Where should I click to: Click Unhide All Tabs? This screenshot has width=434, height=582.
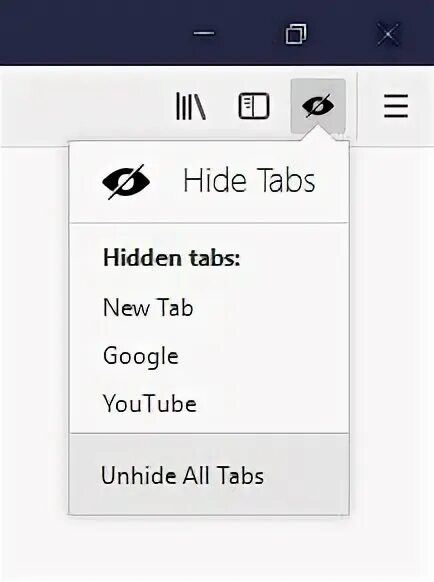point(209,474)
